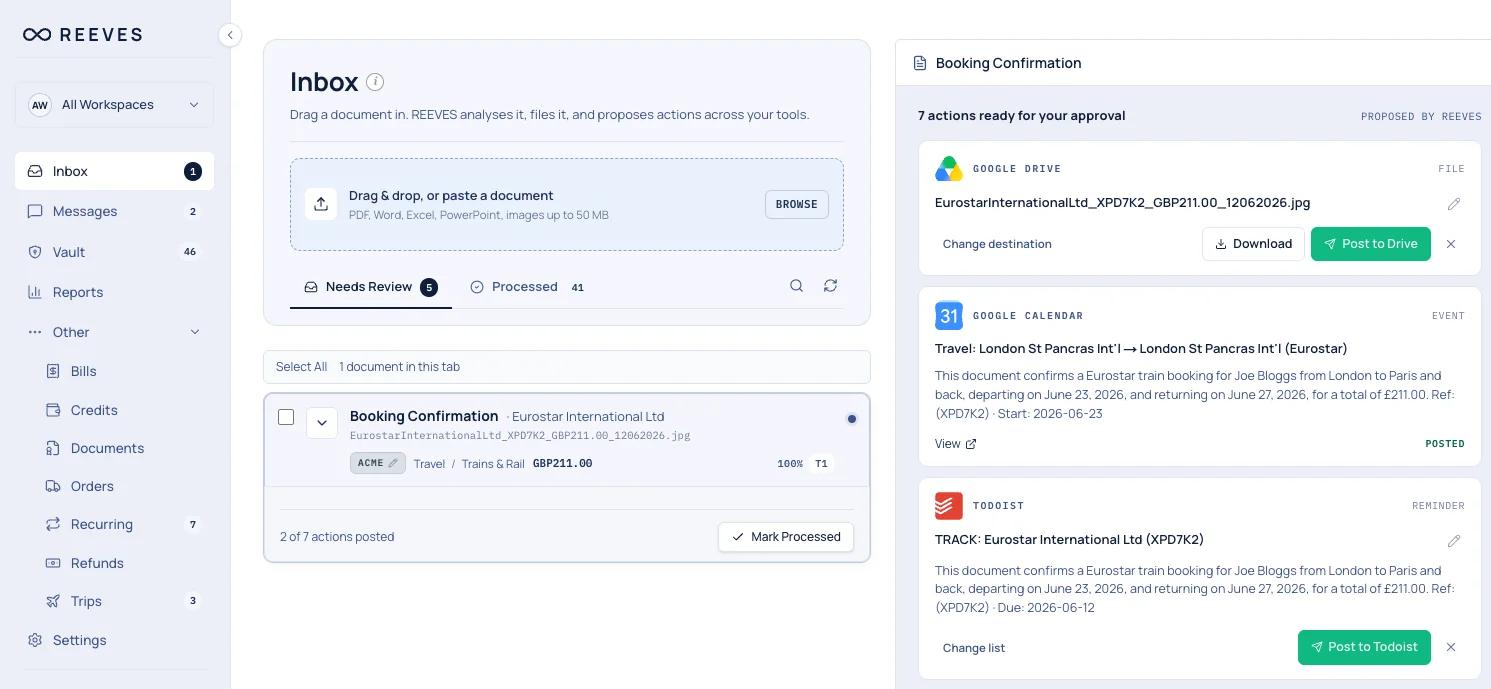Screen dimensions: 1491x689
Task: Tick the Booking Confirmation document checkbox
Action: (286, 417)
